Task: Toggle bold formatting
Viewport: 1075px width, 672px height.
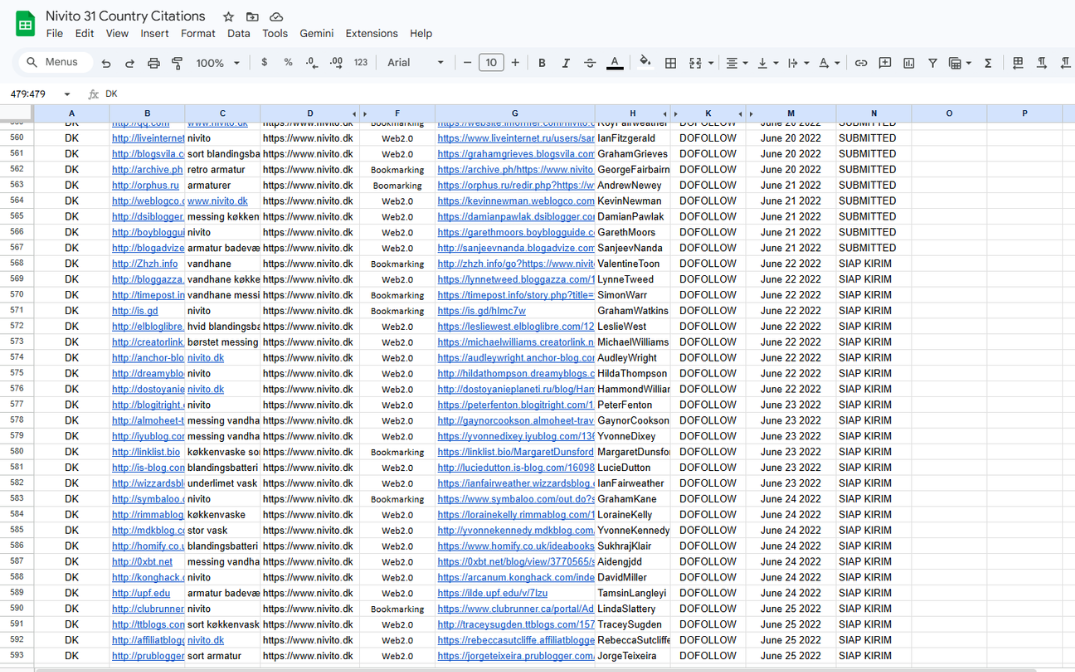Action: (x=542, y=63)
